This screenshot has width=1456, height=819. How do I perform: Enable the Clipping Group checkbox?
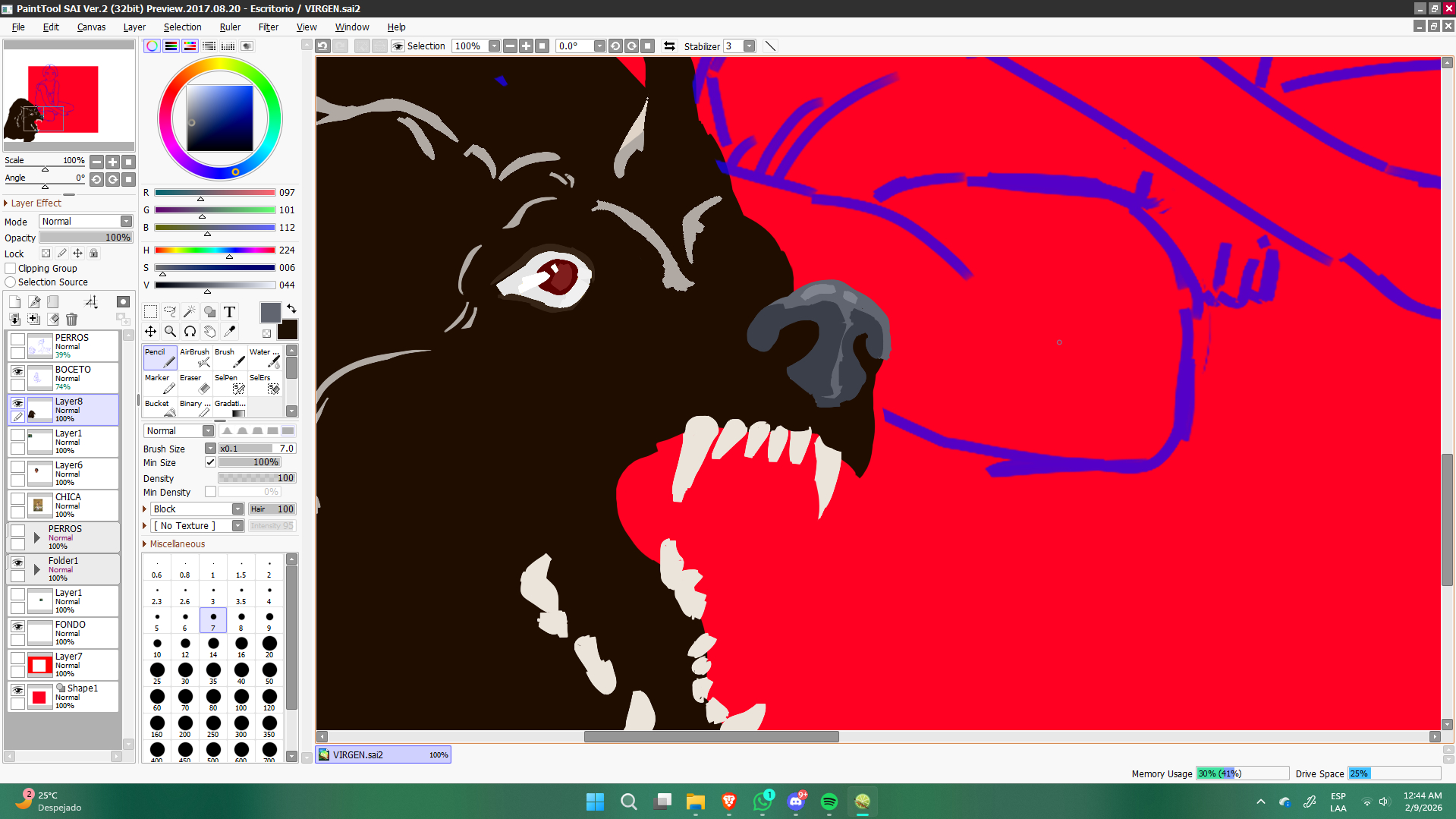click(x=11, y=269)
